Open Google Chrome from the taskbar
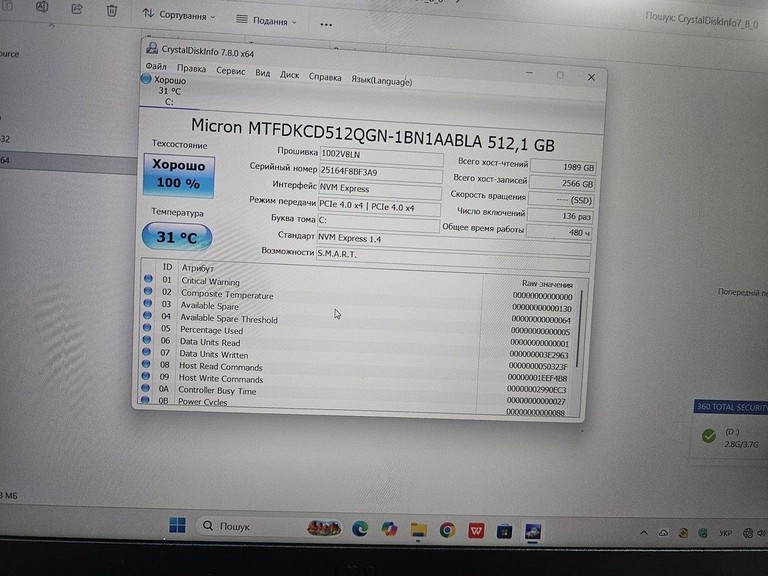 [447, 530]
